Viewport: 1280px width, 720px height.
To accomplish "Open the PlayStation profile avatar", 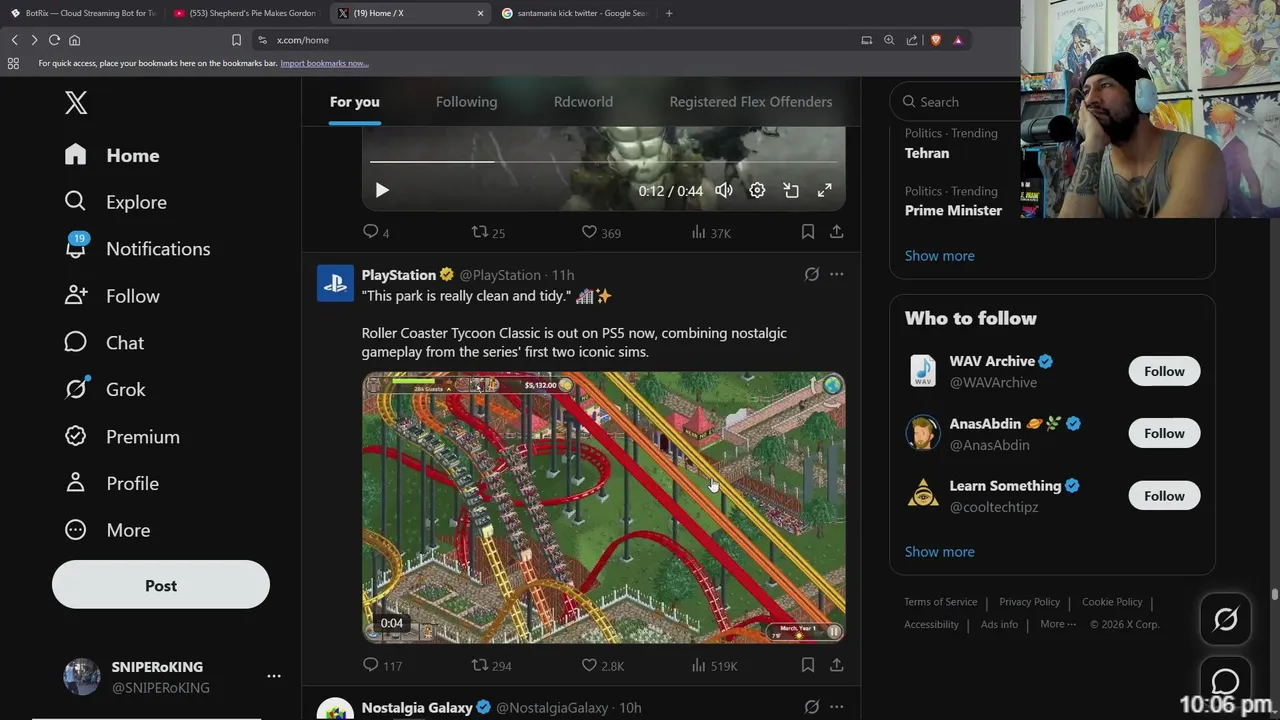I will pos(335,283).
